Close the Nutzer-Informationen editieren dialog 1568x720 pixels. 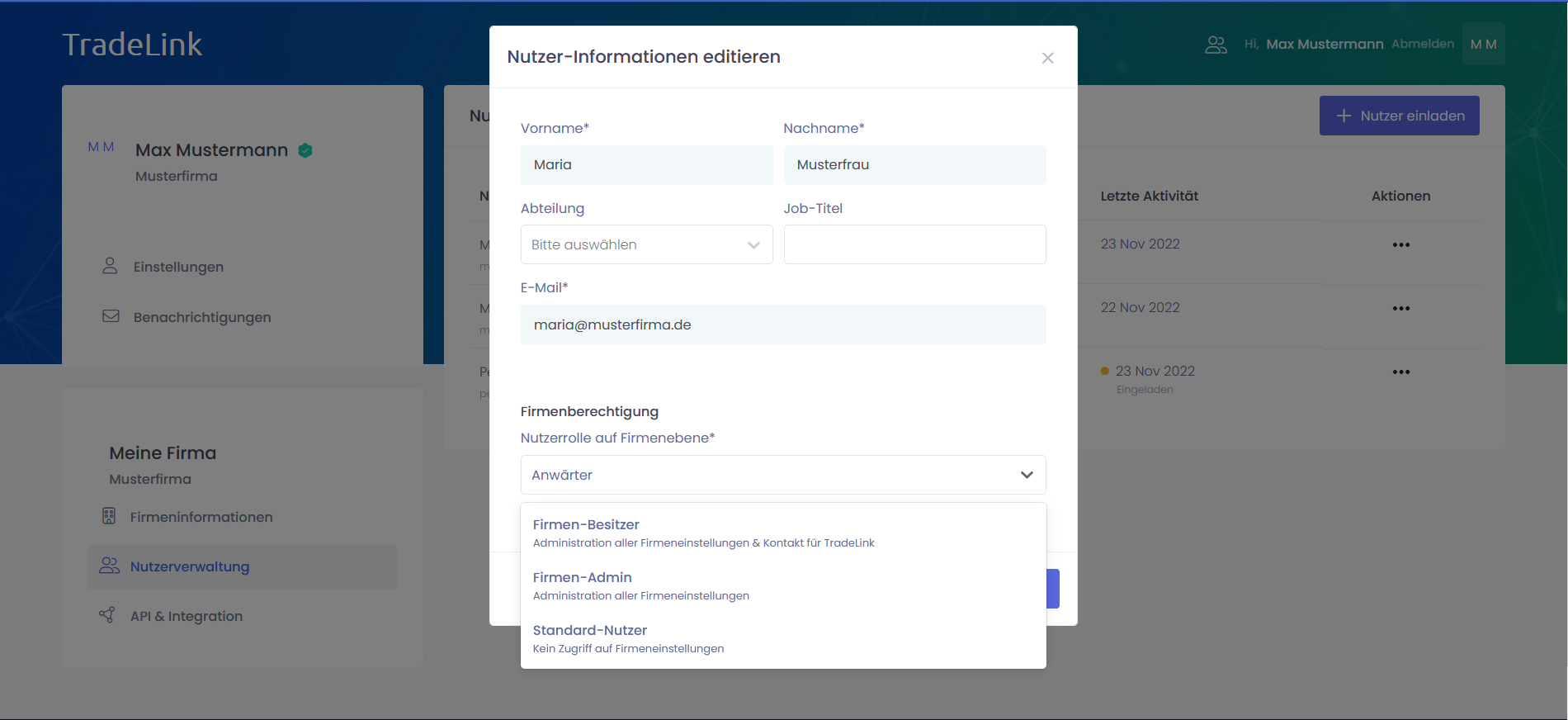click(x=1047, y=58)
